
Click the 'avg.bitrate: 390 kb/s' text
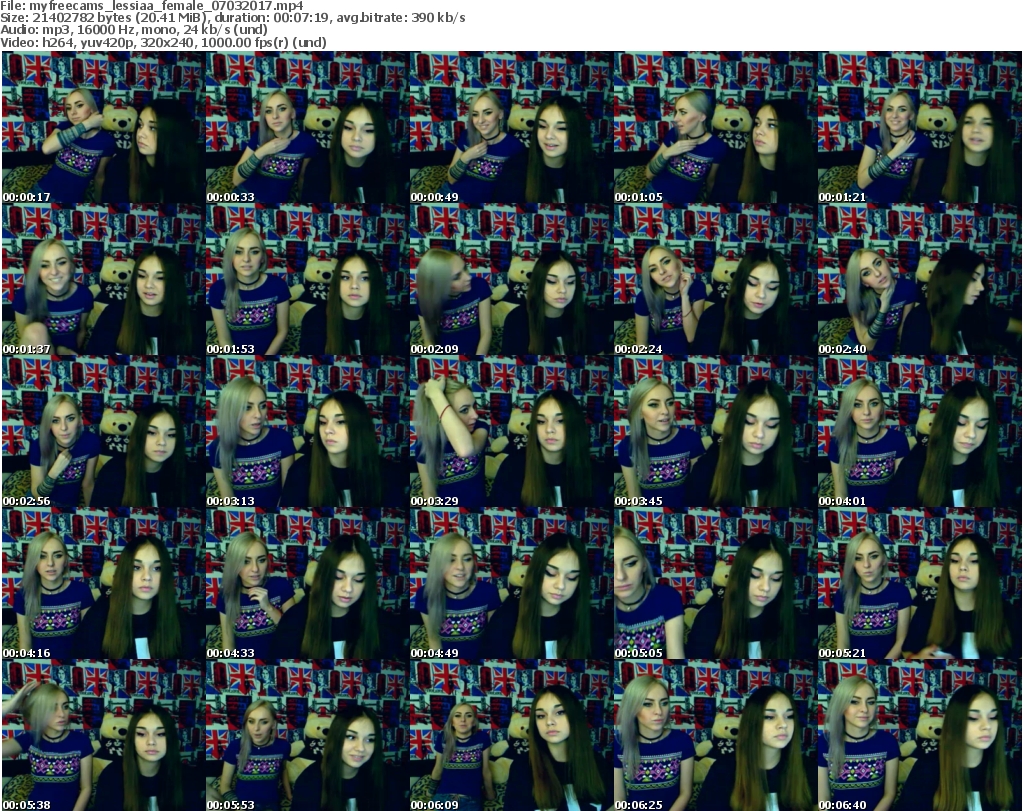(x=401, y=18)
